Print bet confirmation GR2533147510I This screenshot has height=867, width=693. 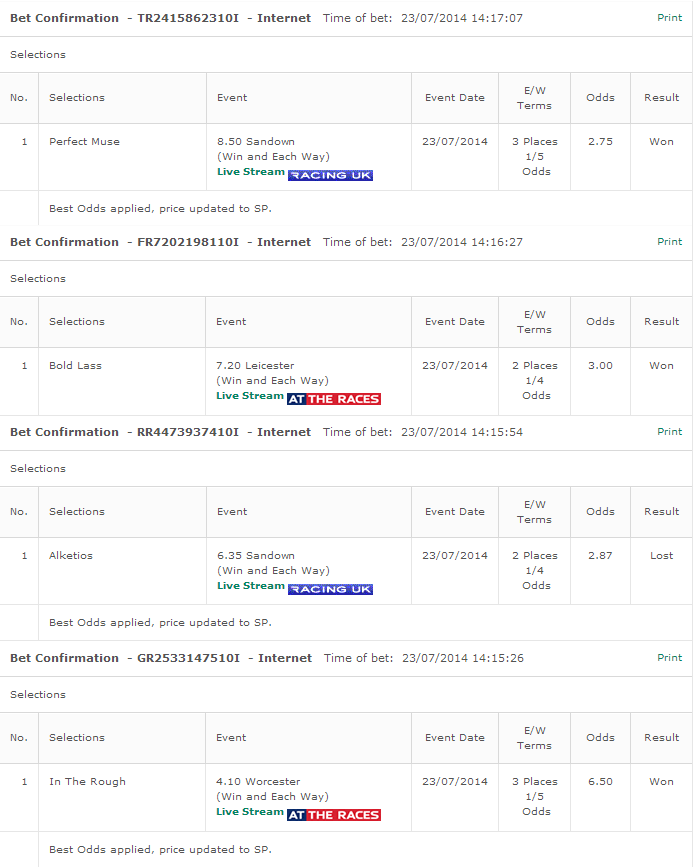click(669, 657)
